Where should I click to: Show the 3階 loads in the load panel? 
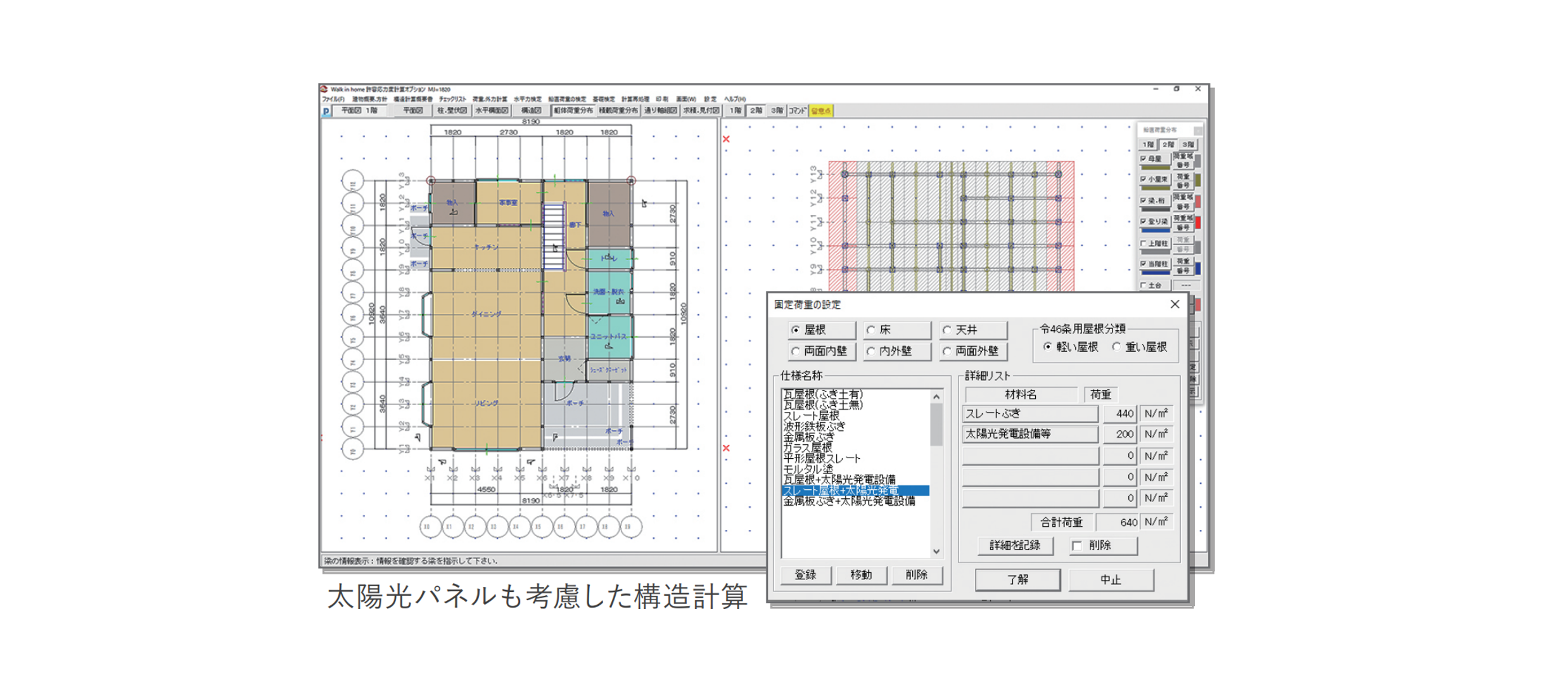pyautogui.click(x=1188, y=143)
